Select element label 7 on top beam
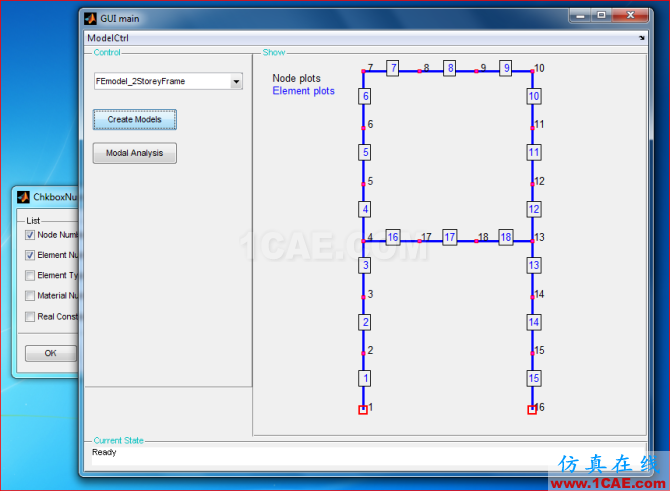The image size is (670, 491). (x=393, y=68)
